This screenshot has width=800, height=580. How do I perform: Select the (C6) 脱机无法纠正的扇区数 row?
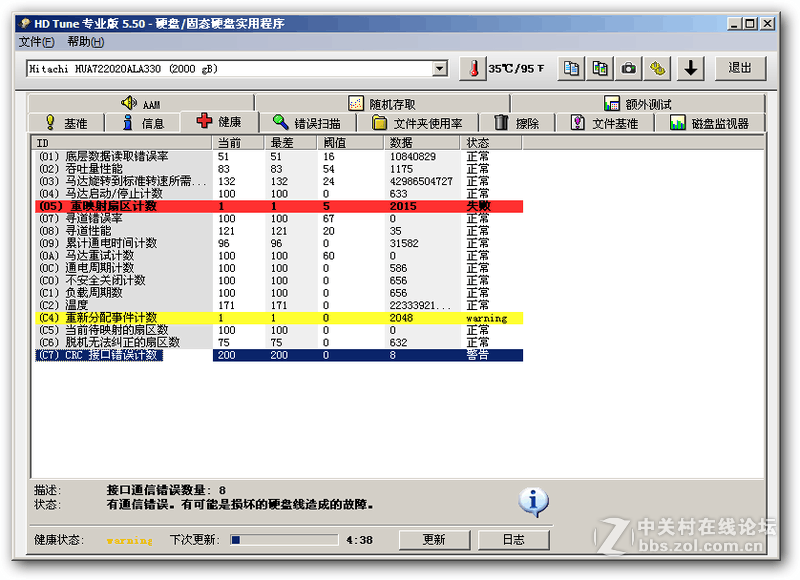tap(279, 342)
